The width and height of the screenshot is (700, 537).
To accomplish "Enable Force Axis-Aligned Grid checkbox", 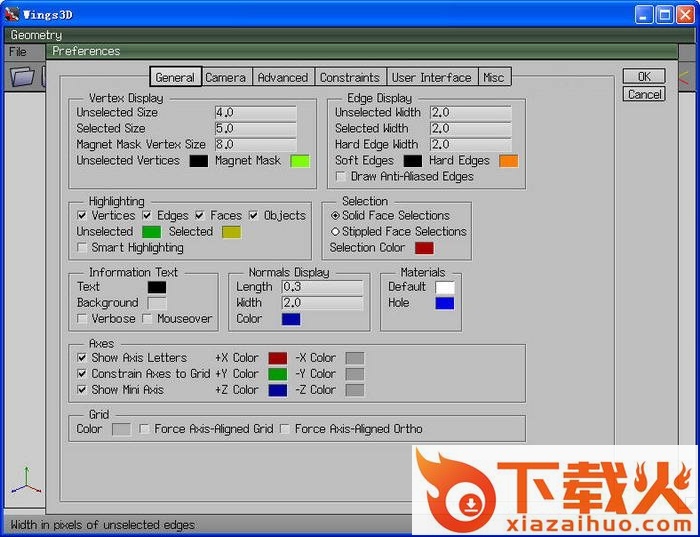I will [145, 430].
